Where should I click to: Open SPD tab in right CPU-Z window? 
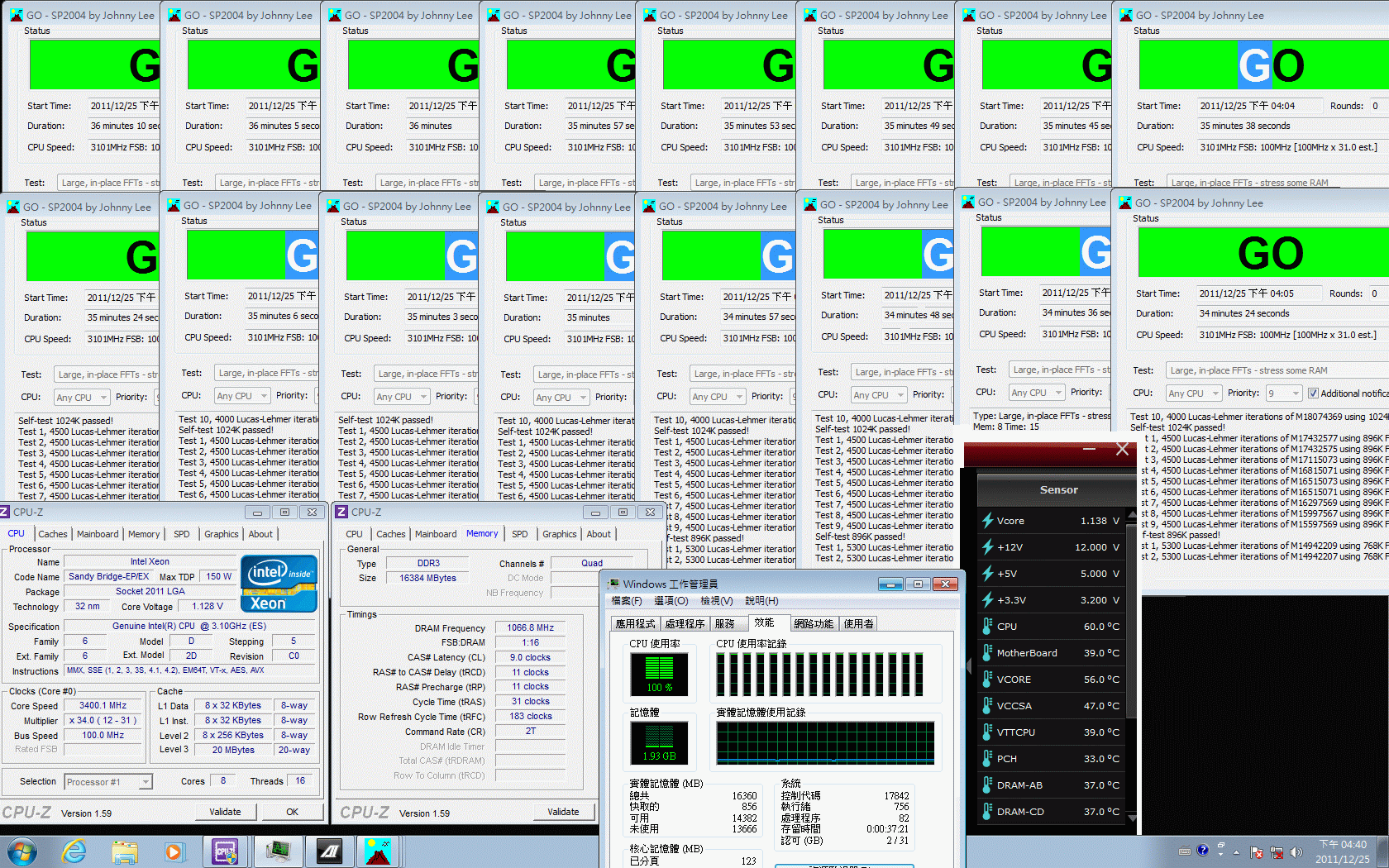point(519,534)
